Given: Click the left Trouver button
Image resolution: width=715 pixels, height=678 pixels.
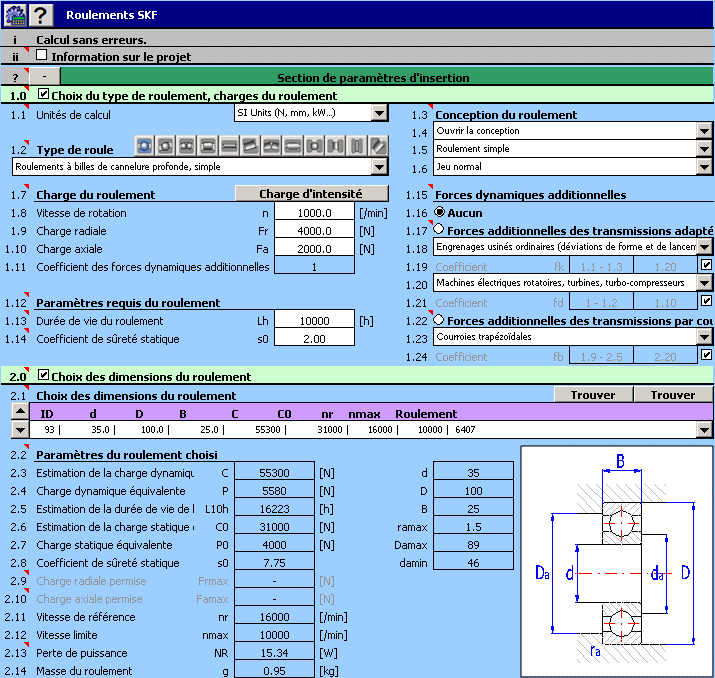Looking at the screenshot, I should click(x=593, y=394).
